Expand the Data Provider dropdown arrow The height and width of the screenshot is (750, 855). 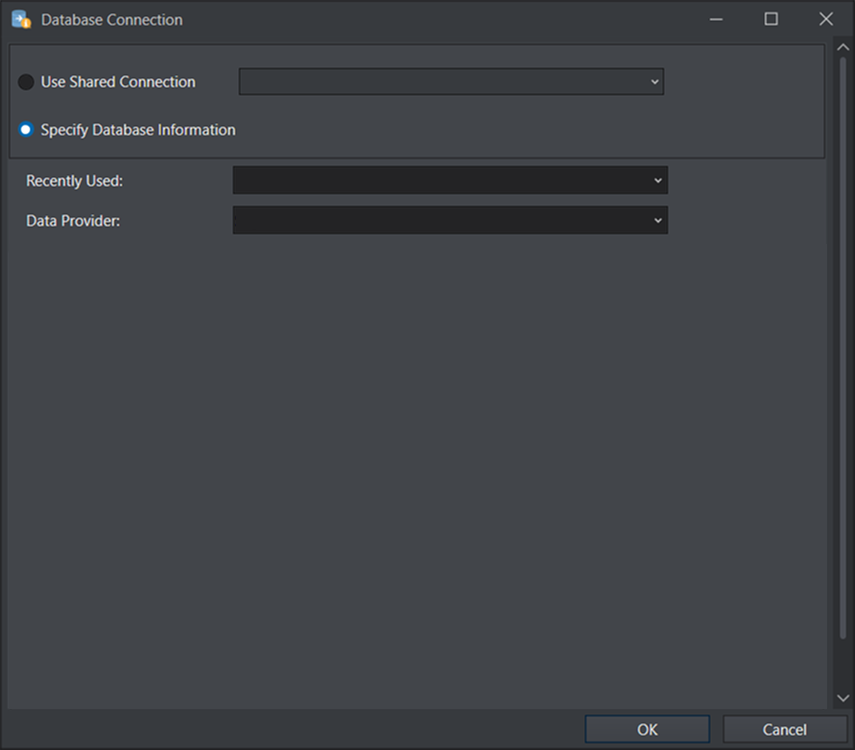click(658, 220)
